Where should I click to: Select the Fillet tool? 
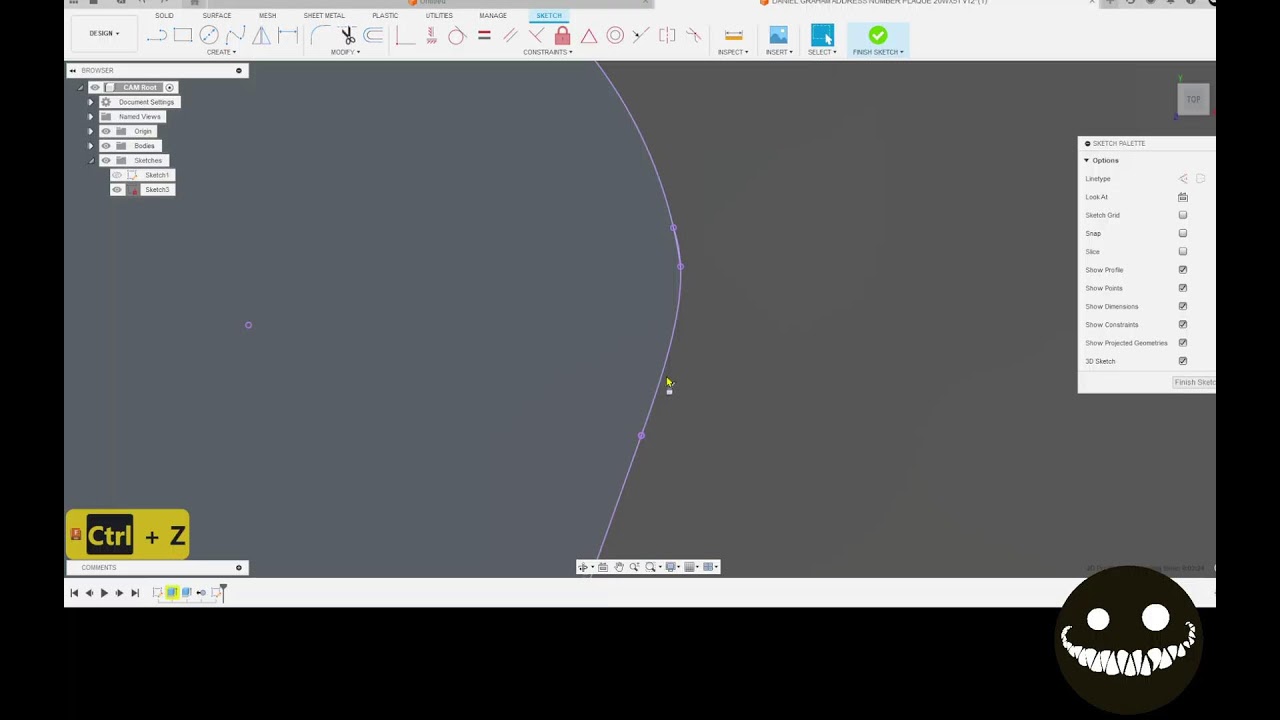click(x=320, y=36)
